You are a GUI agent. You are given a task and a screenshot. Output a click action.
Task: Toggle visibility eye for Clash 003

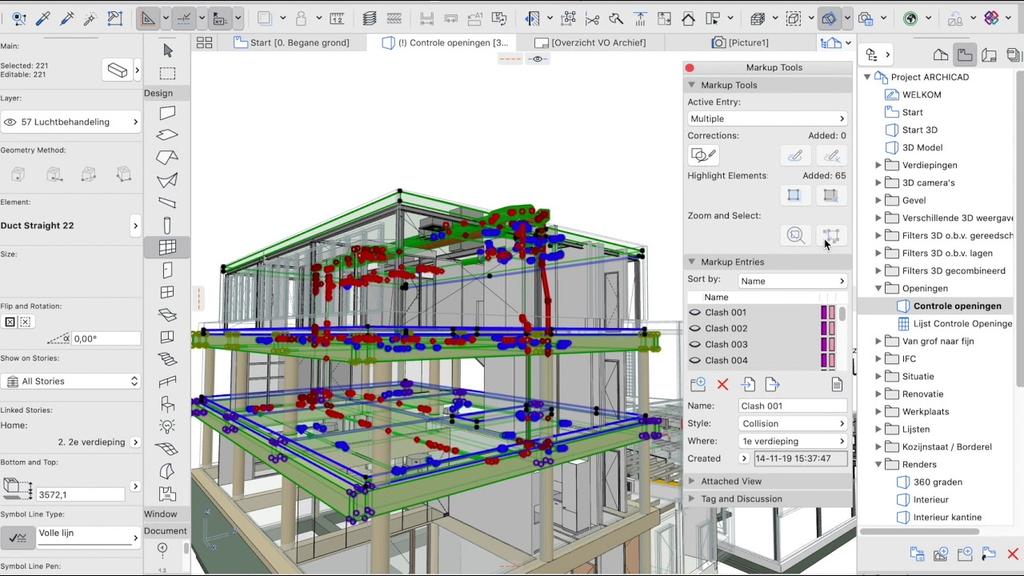pyautogui.click(x=695, y=344)
